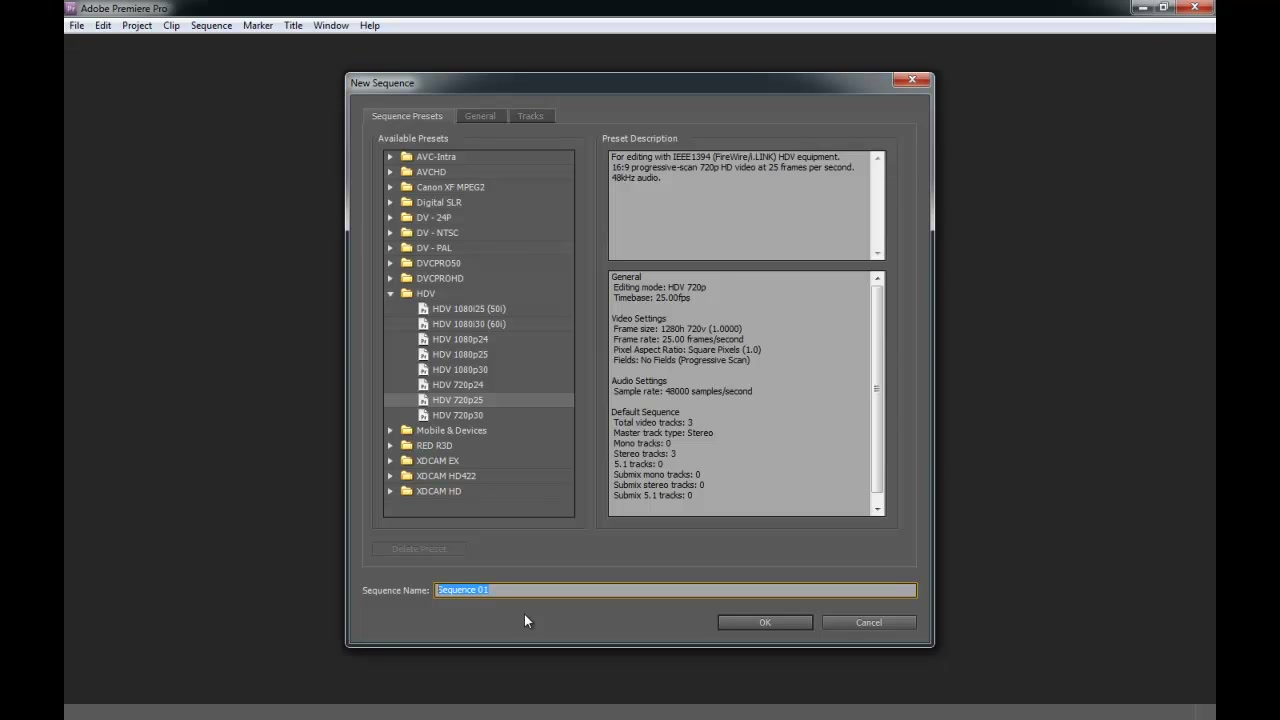Viewport: 1280px width, 720px height.
Task: Click the Digital SLR folder icon
Action: coord(407,202)
